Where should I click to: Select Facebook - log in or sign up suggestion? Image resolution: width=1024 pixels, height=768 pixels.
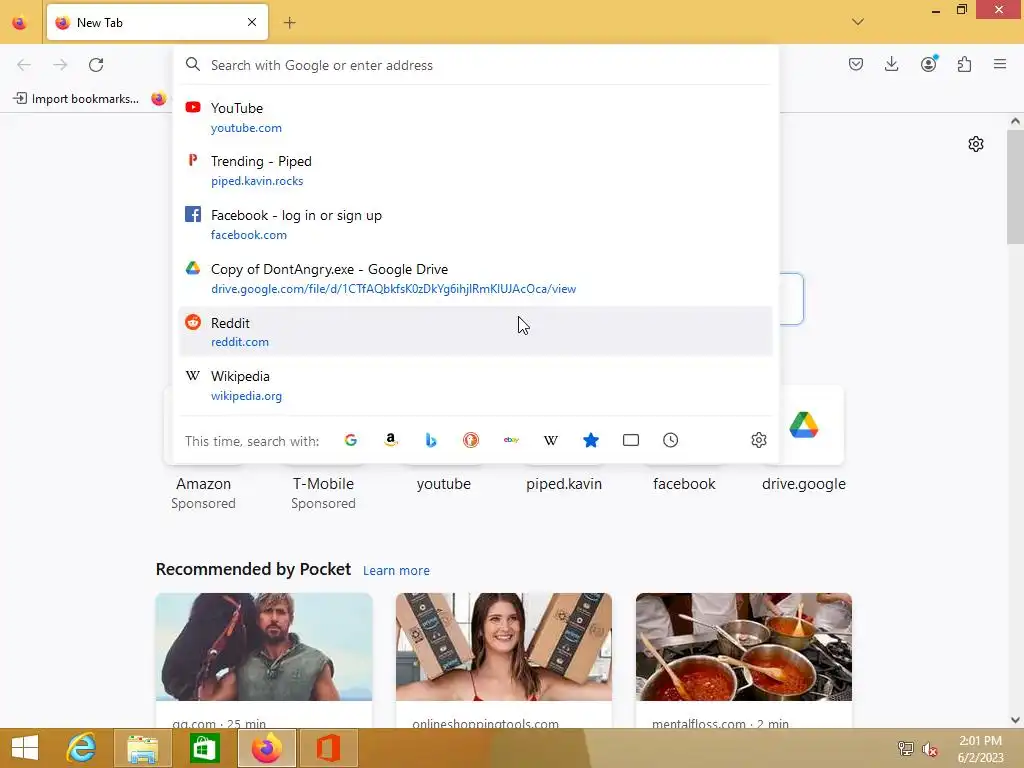point(475,225)
